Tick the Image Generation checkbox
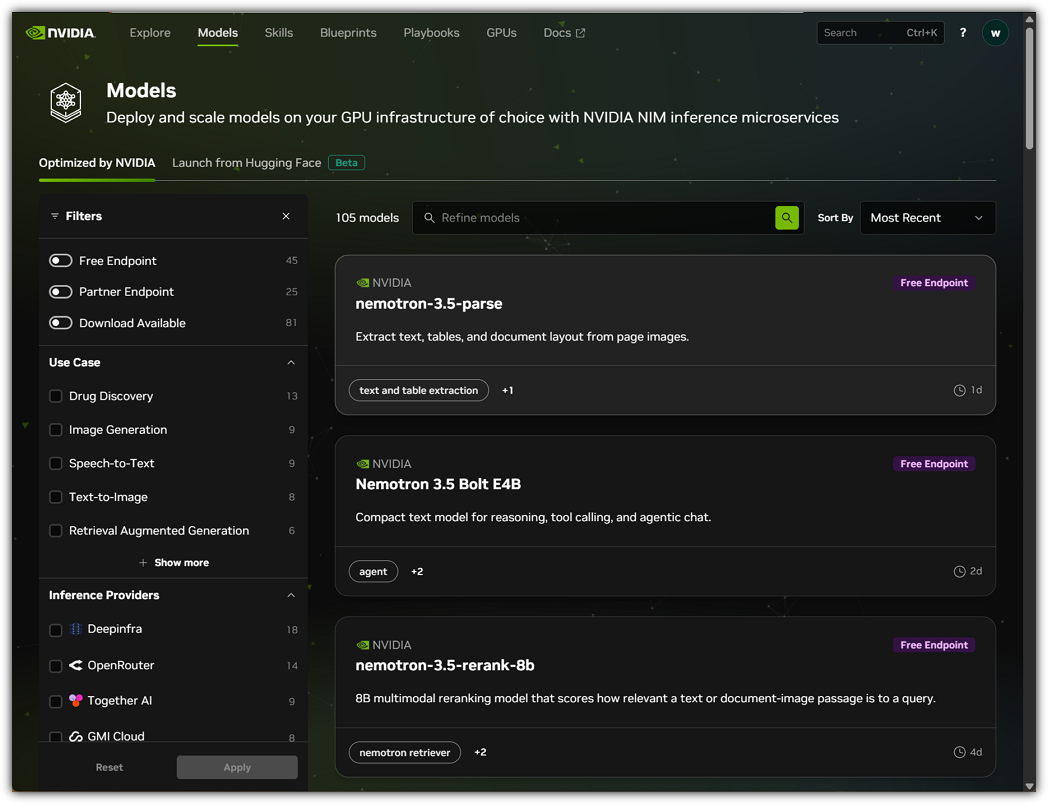1049x805 pixels. pyautogui.click(x=56, y=430)
